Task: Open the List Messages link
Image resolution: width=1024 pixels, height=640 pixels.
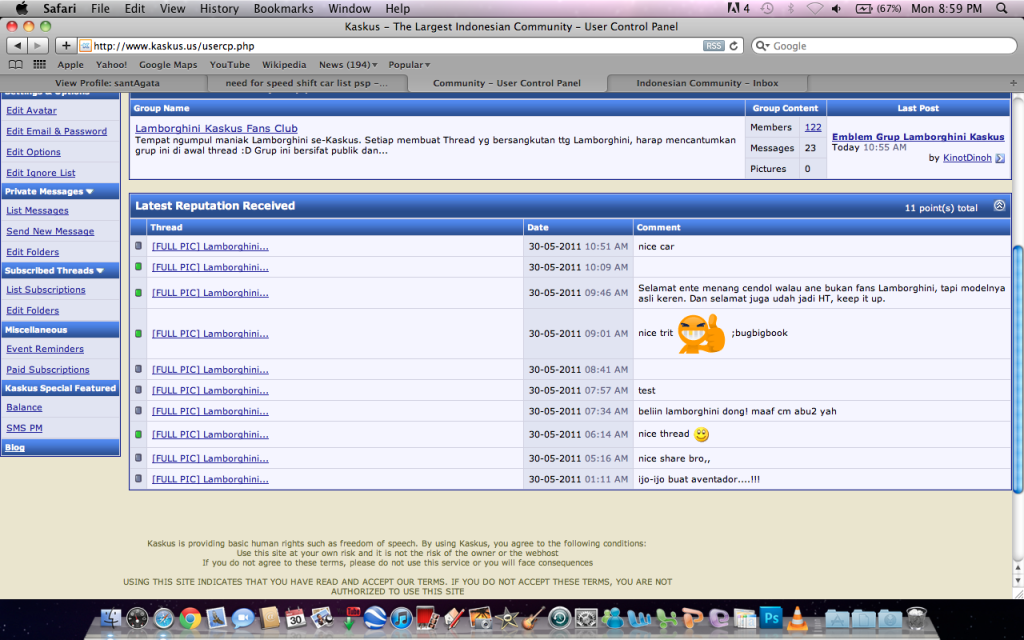Action: [37, 210]
